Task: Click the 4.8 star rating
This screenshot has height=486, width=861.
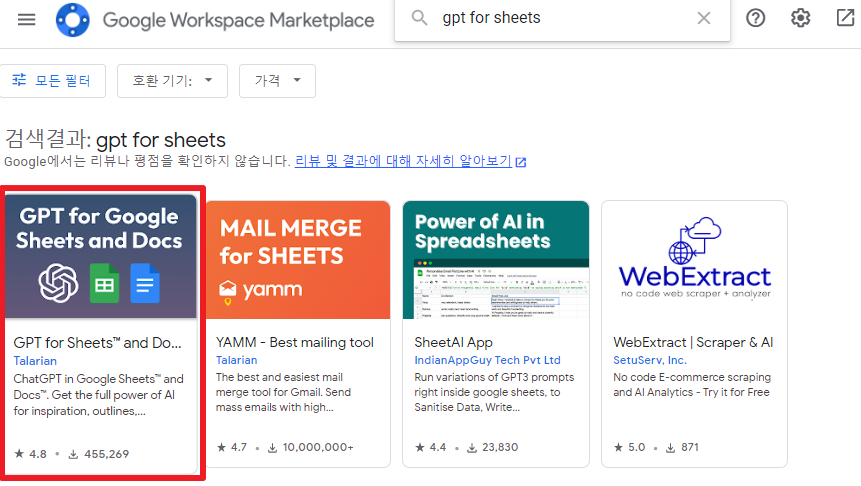Action: coord(31,454)
